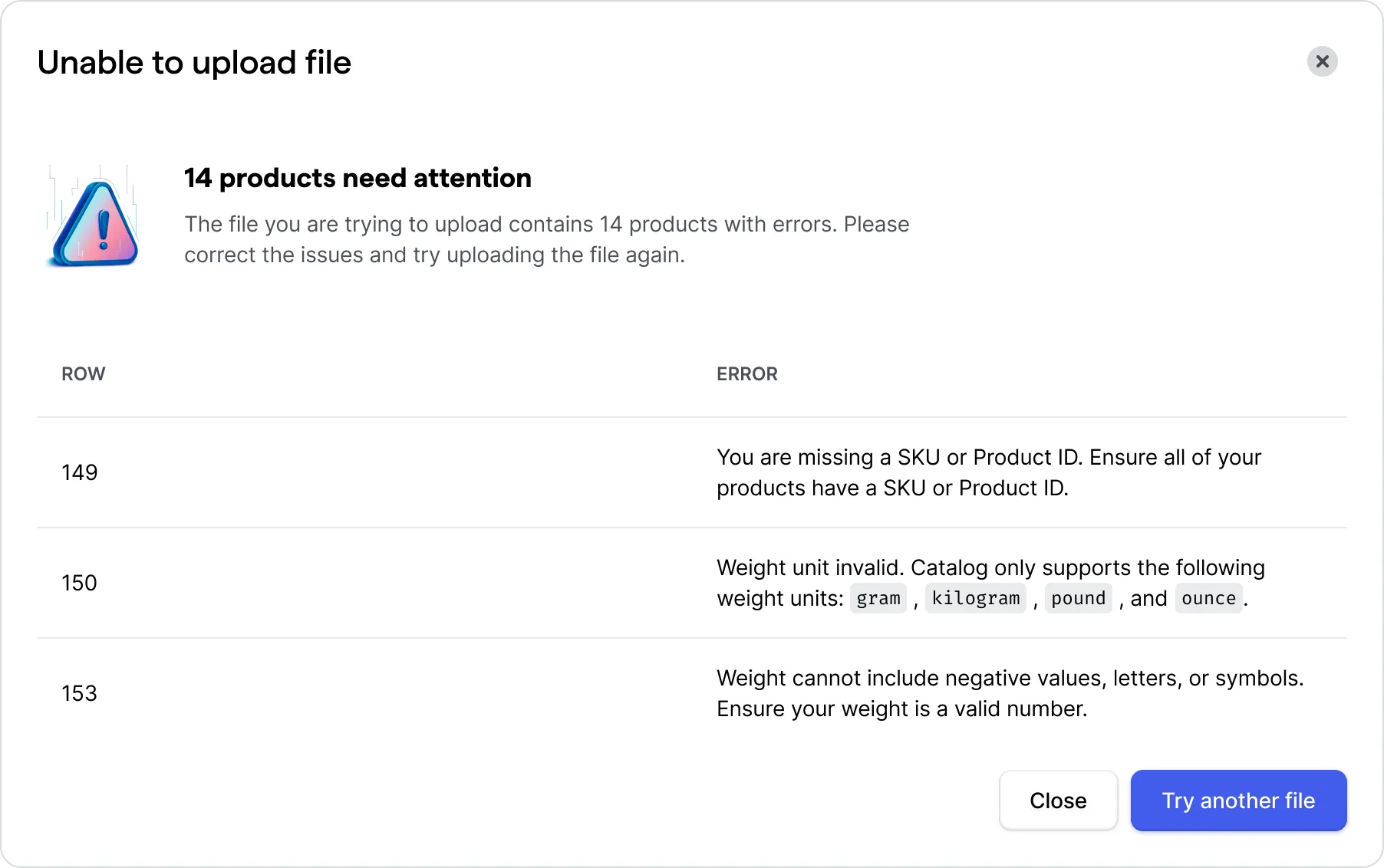Click the upload error description paragraph
This screenshot has height=868, width=1384.
pyautogui.click(x=546, y=239)
